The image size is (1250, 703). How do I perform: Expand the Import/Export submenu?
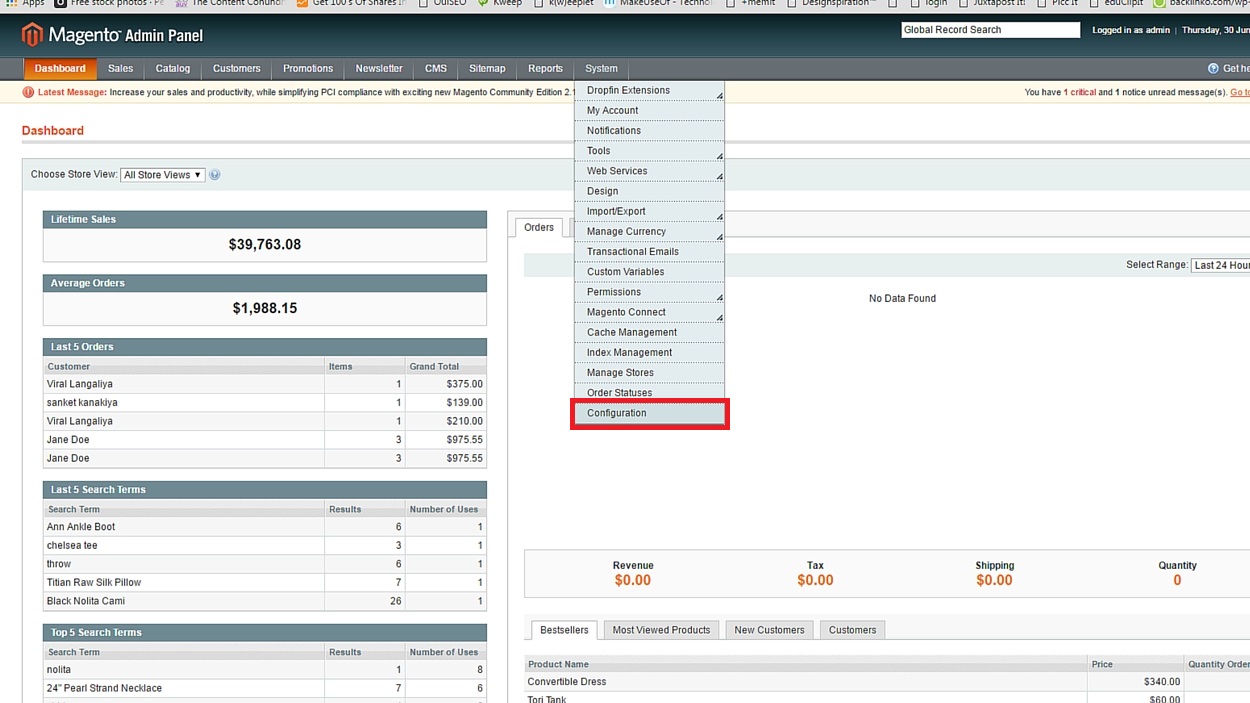pyautogui.click(x=649, y=211)
